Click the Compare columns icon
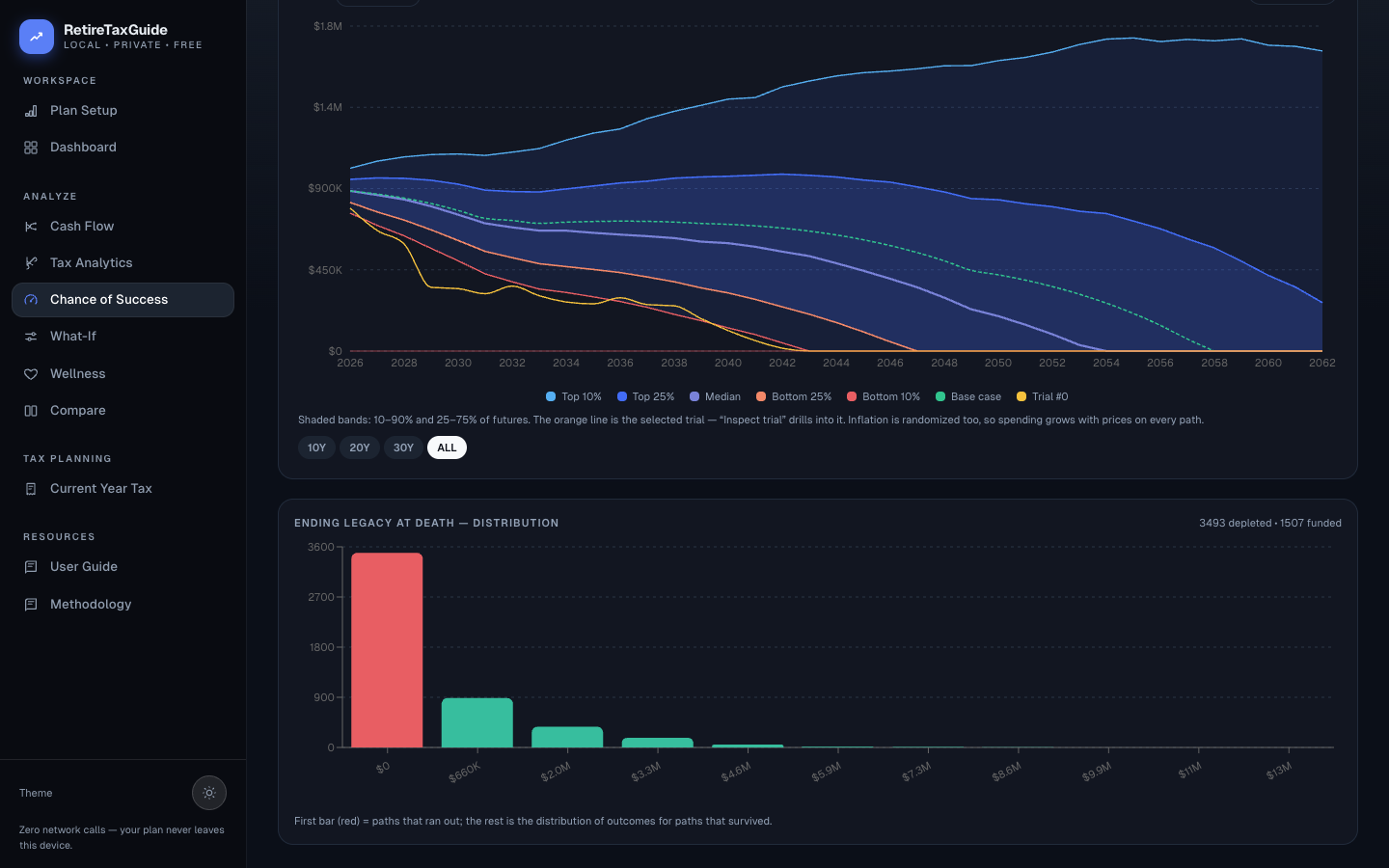Viewport: 1389px width, 868px height. pos(31,411)
